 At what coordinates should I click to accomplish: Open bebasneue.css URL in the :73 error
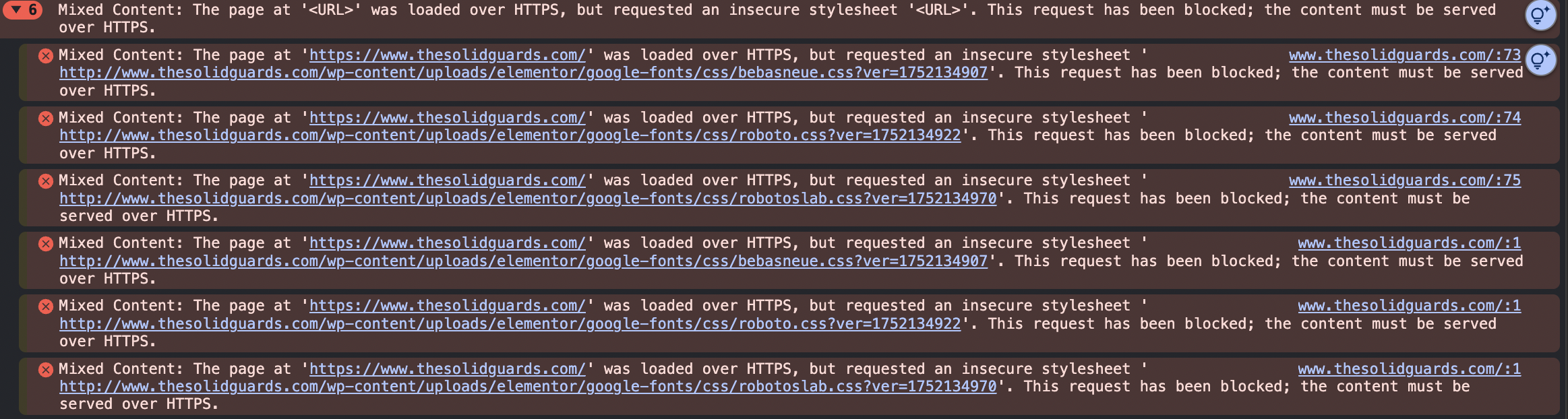click(x=524, y=73)
